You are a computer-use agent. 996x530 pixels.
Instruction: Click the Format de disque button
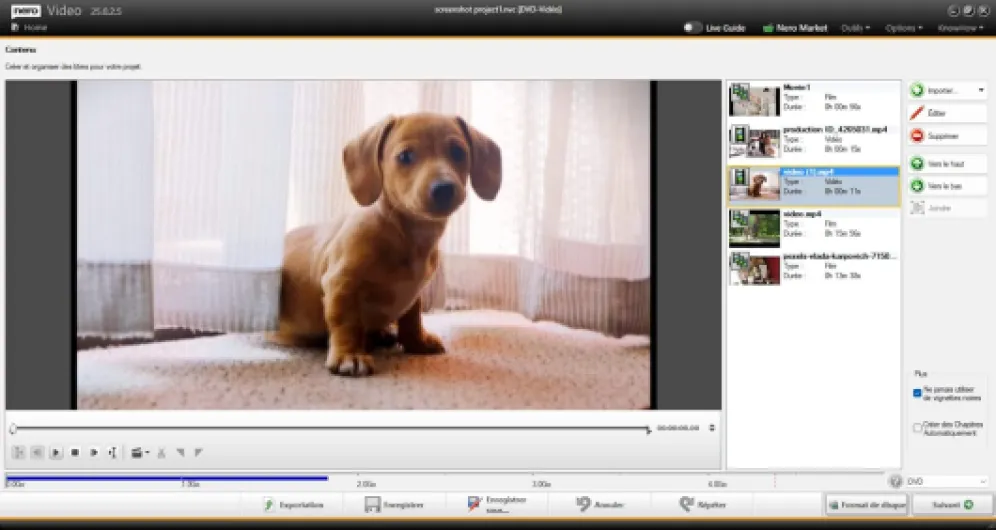[866, 505]
